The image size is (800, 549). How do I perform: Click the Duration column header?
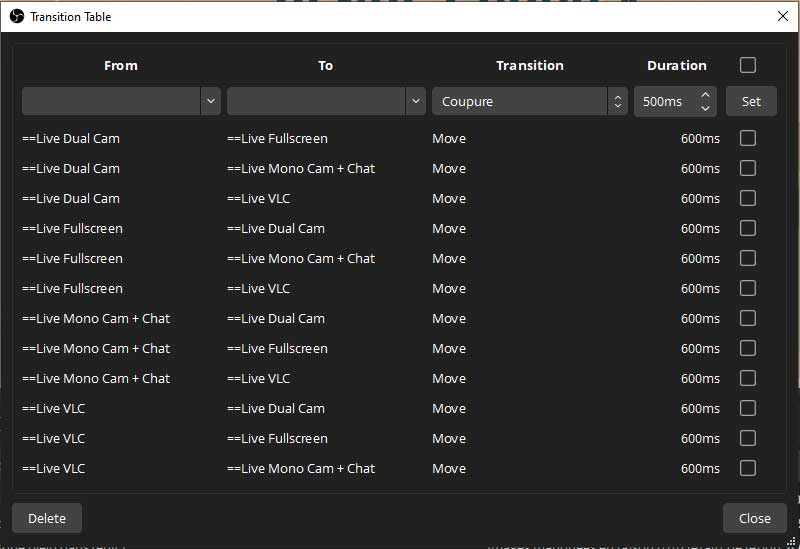tap(676, 65)
